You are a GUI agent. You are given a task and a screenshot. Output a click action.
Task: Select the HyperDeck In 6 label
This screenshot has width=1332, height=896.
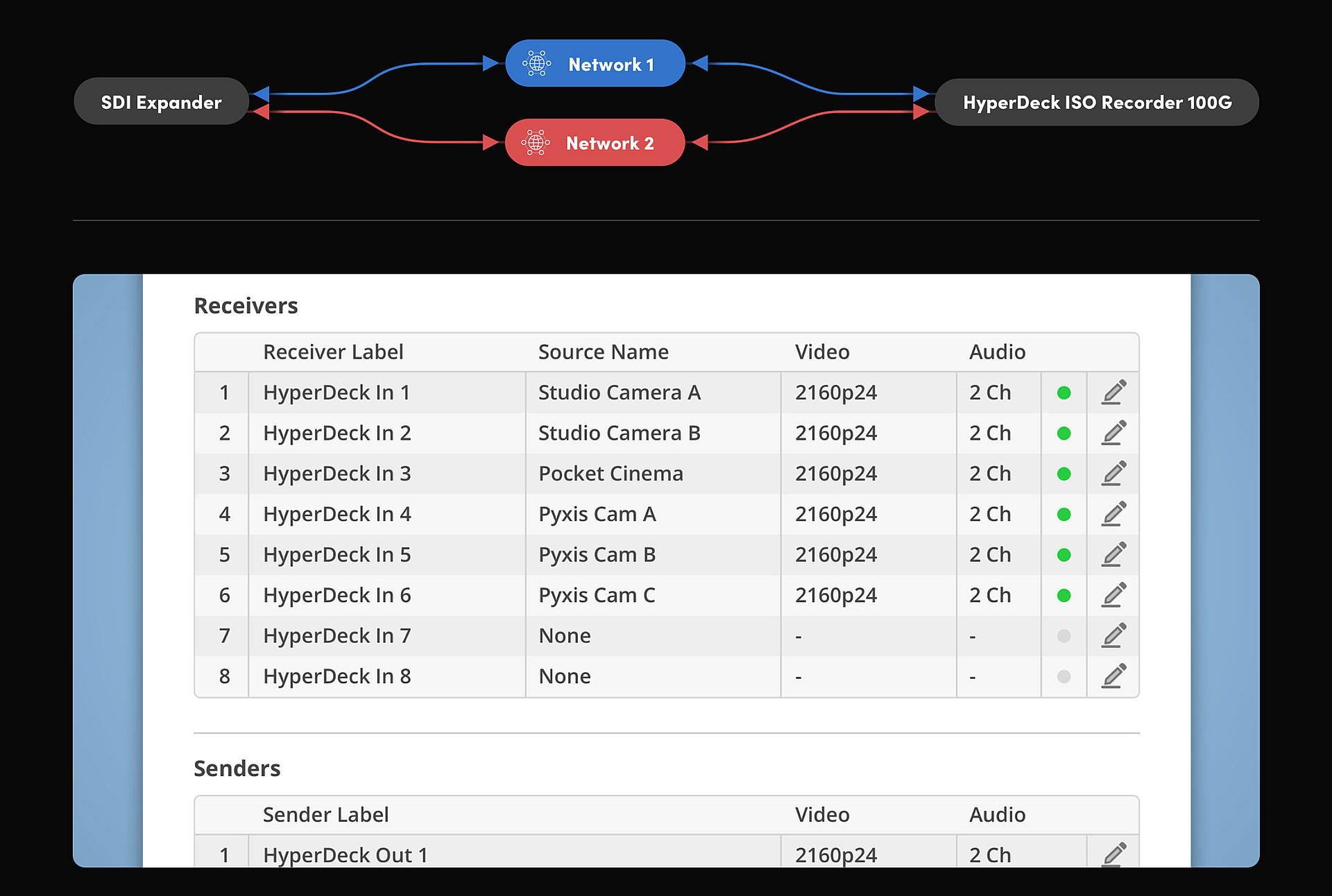click(x=337, y=595)
